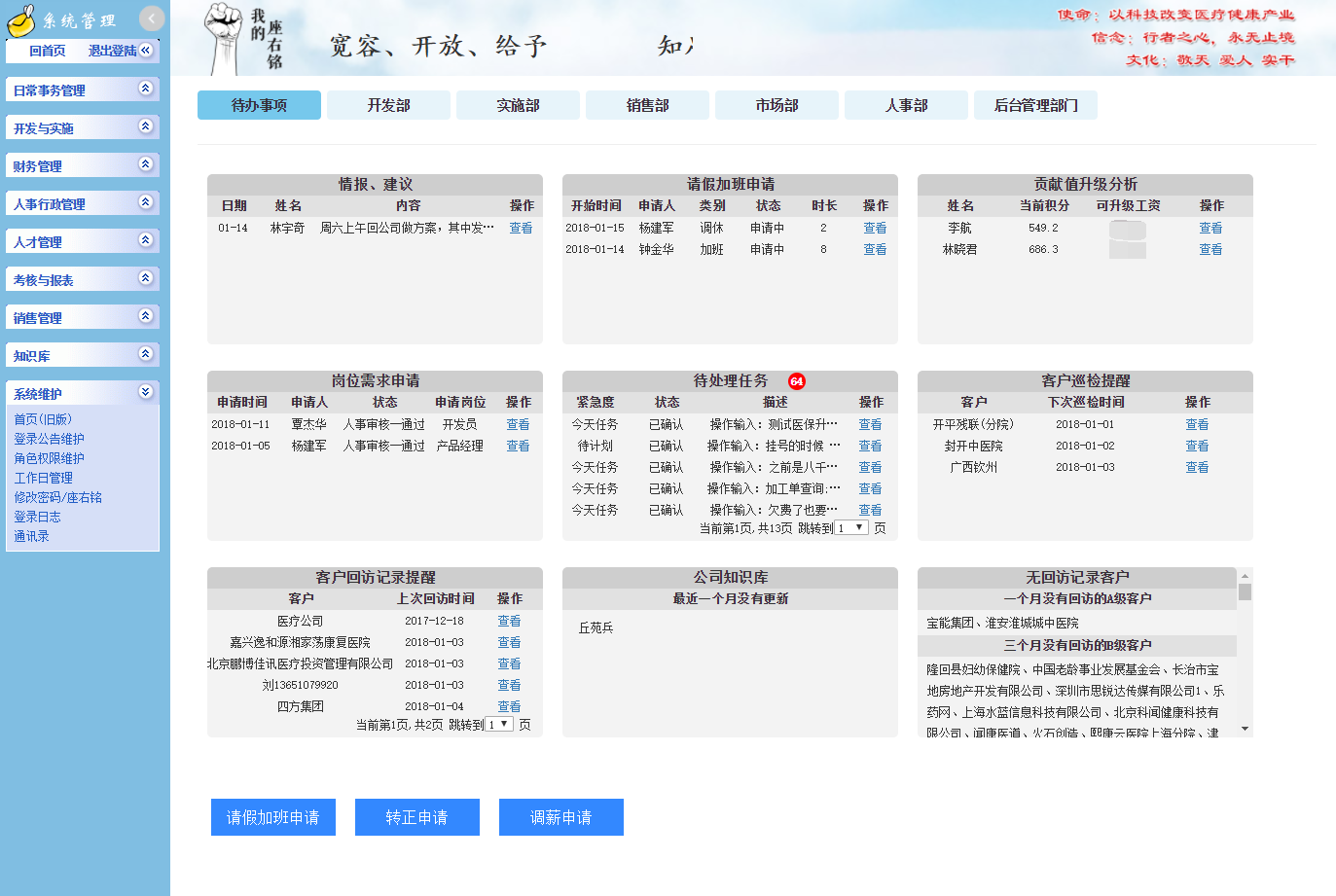Open 通讯录 in sidebar
The height and width of the screenshot is (896, 1336).
click(31, 536)
